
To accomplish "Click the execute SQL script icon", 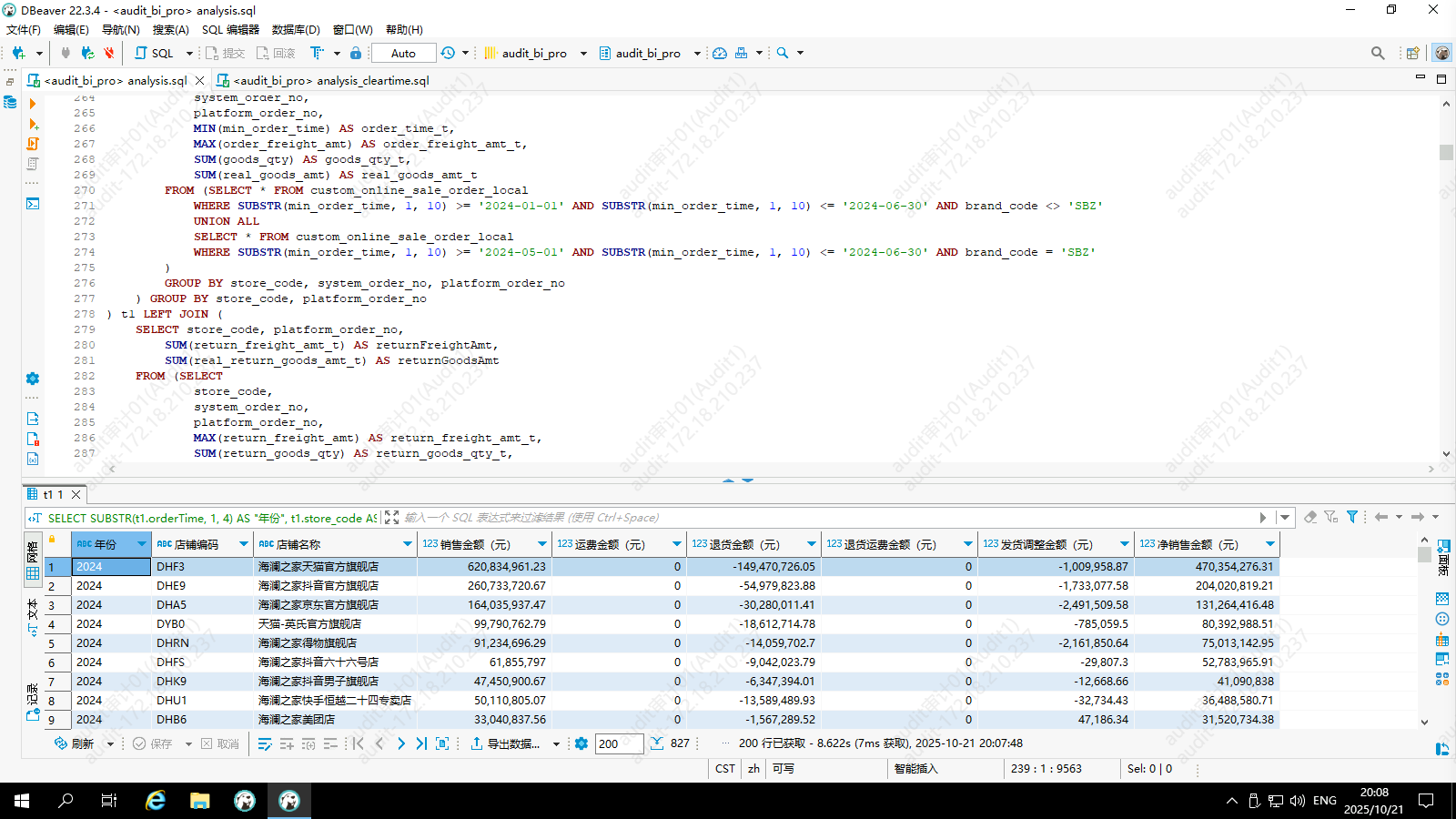I will [x=33, y=144].
